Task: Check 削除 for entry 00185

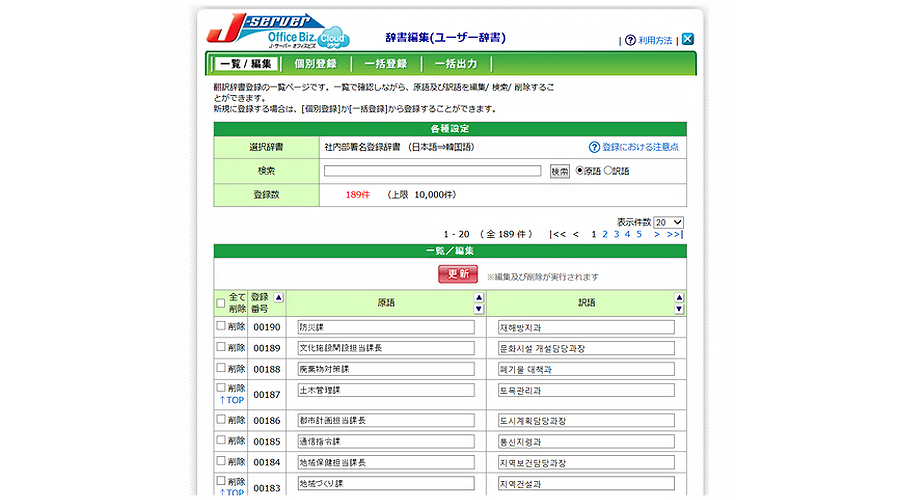Action: pyautogui.click(x=221, y=440)
